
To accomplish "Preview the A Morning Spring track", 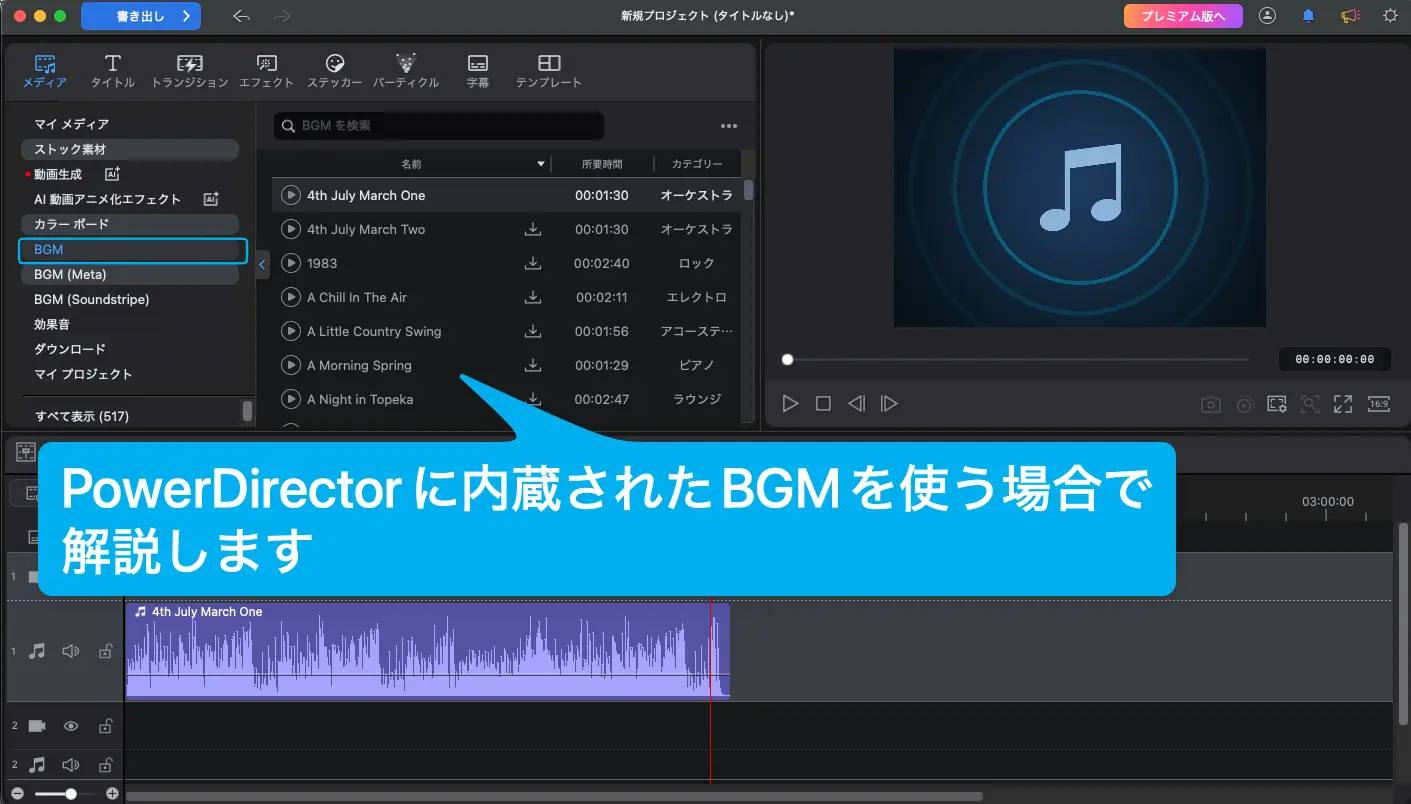I will tap(290, 365).
